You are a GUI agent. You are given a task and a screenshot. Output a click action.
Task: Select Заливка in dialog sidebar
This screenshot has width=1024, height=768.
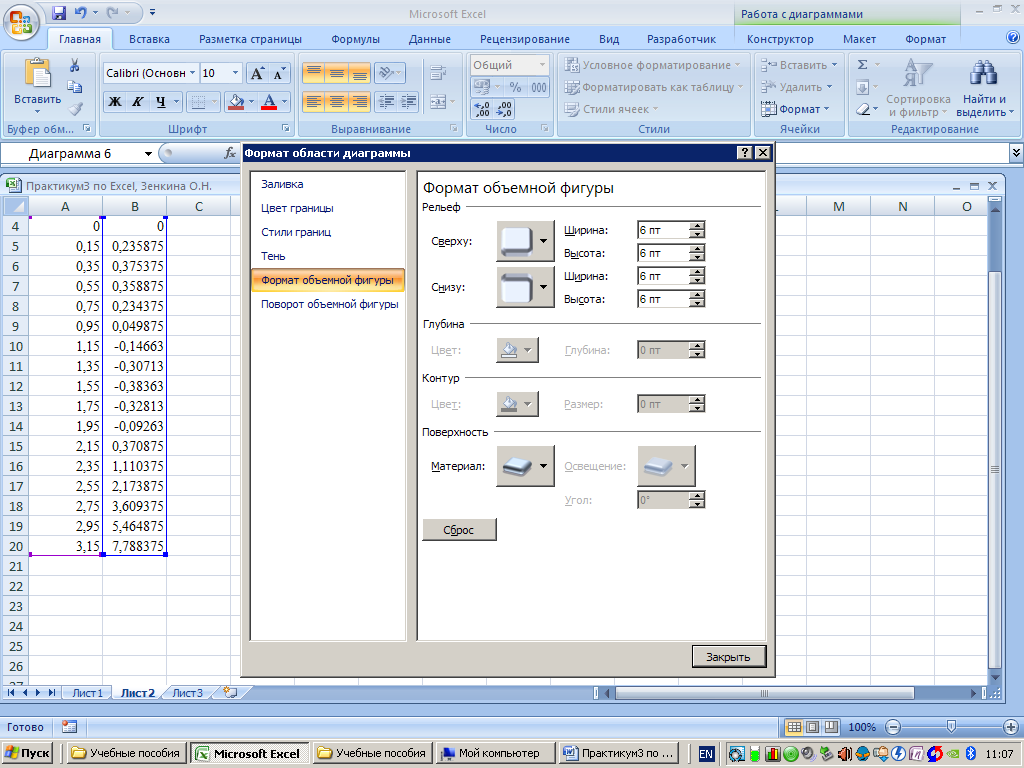click(282, 184)
